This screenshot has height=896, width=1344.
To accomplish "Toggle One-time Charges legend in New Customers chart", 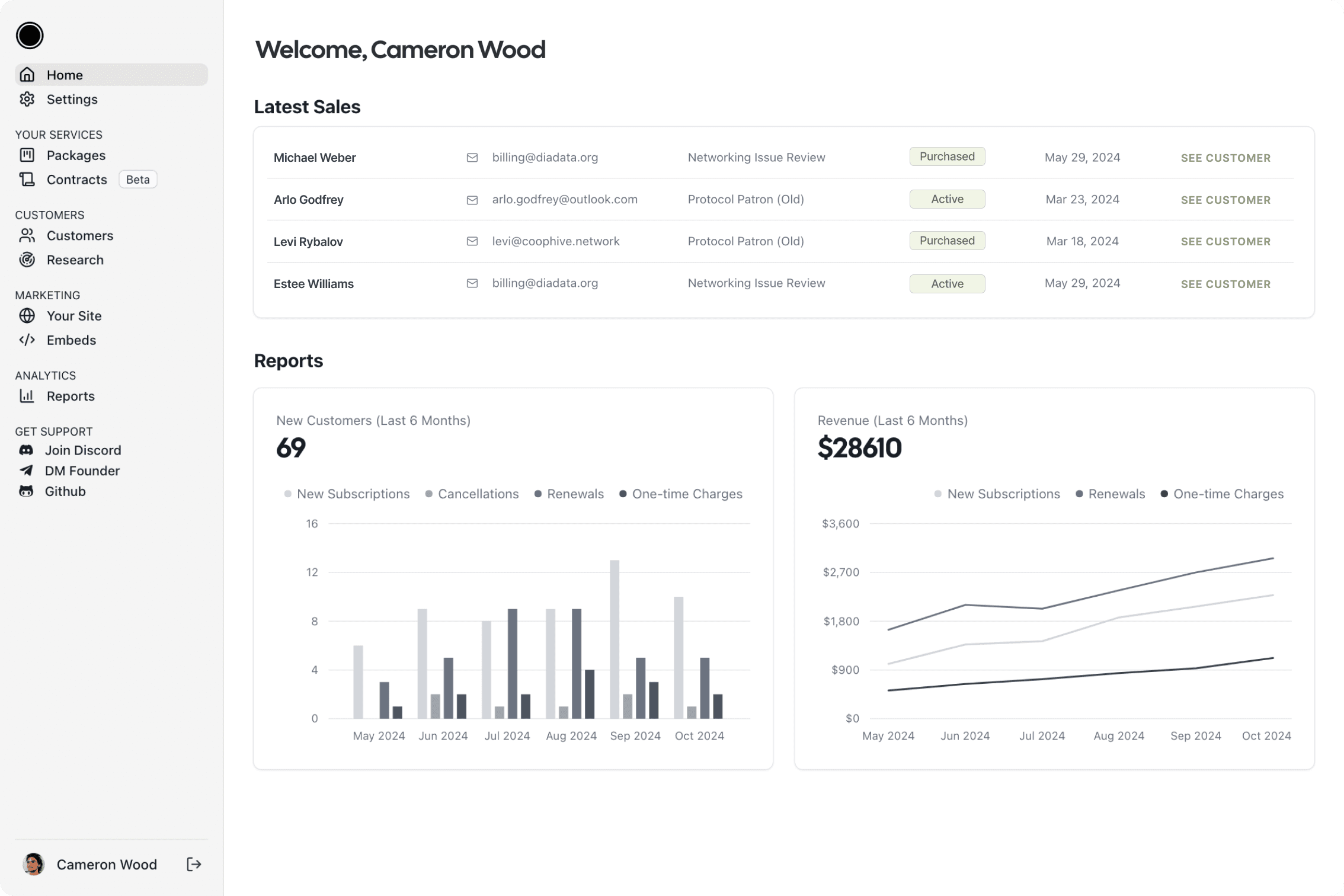I will coord(680,494).
